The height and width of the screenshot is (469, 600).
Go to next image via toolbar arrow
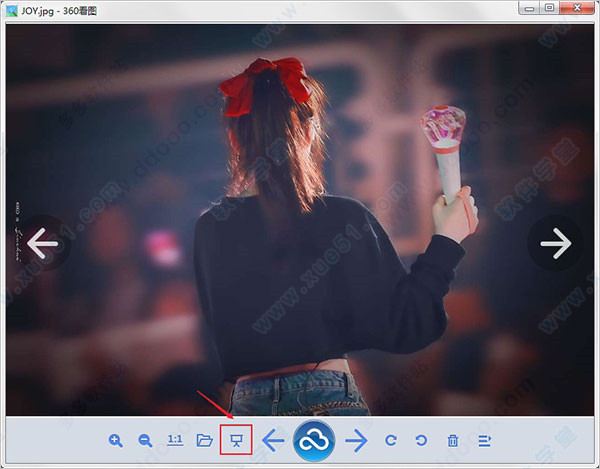(x=356, y=440)
